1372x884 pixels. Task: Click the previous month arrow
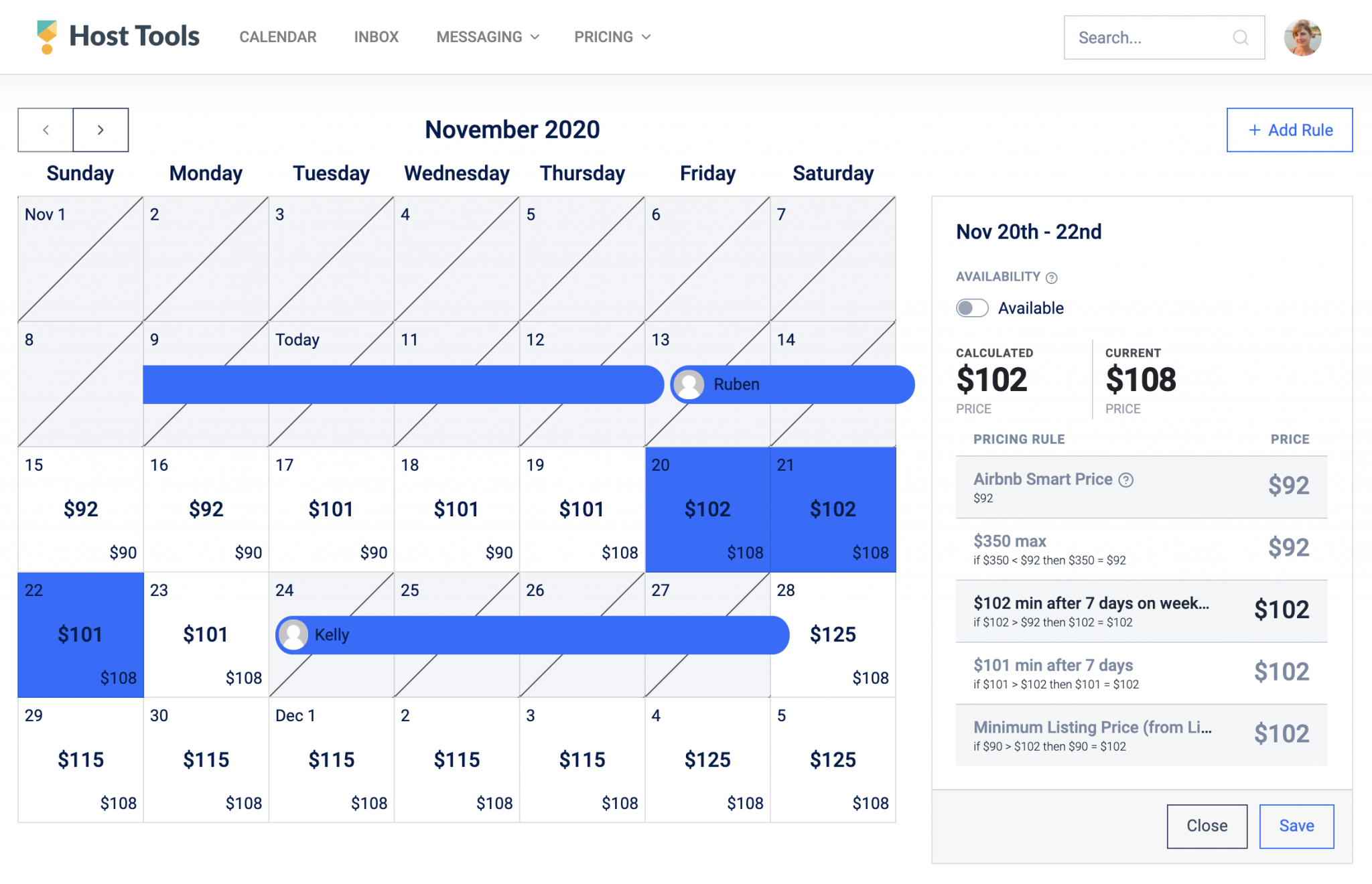coord(45,129)
